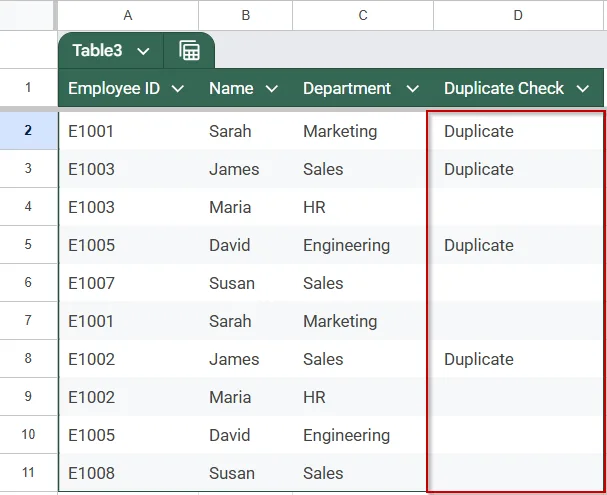Select cell E1003 in row 4
This screenshot has width=607, height=495.
coord(129,207)
